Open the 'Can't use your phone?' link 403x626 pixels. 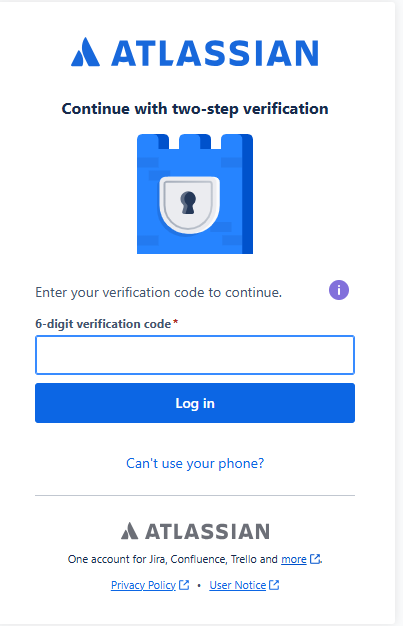click(x=195, y=464)
